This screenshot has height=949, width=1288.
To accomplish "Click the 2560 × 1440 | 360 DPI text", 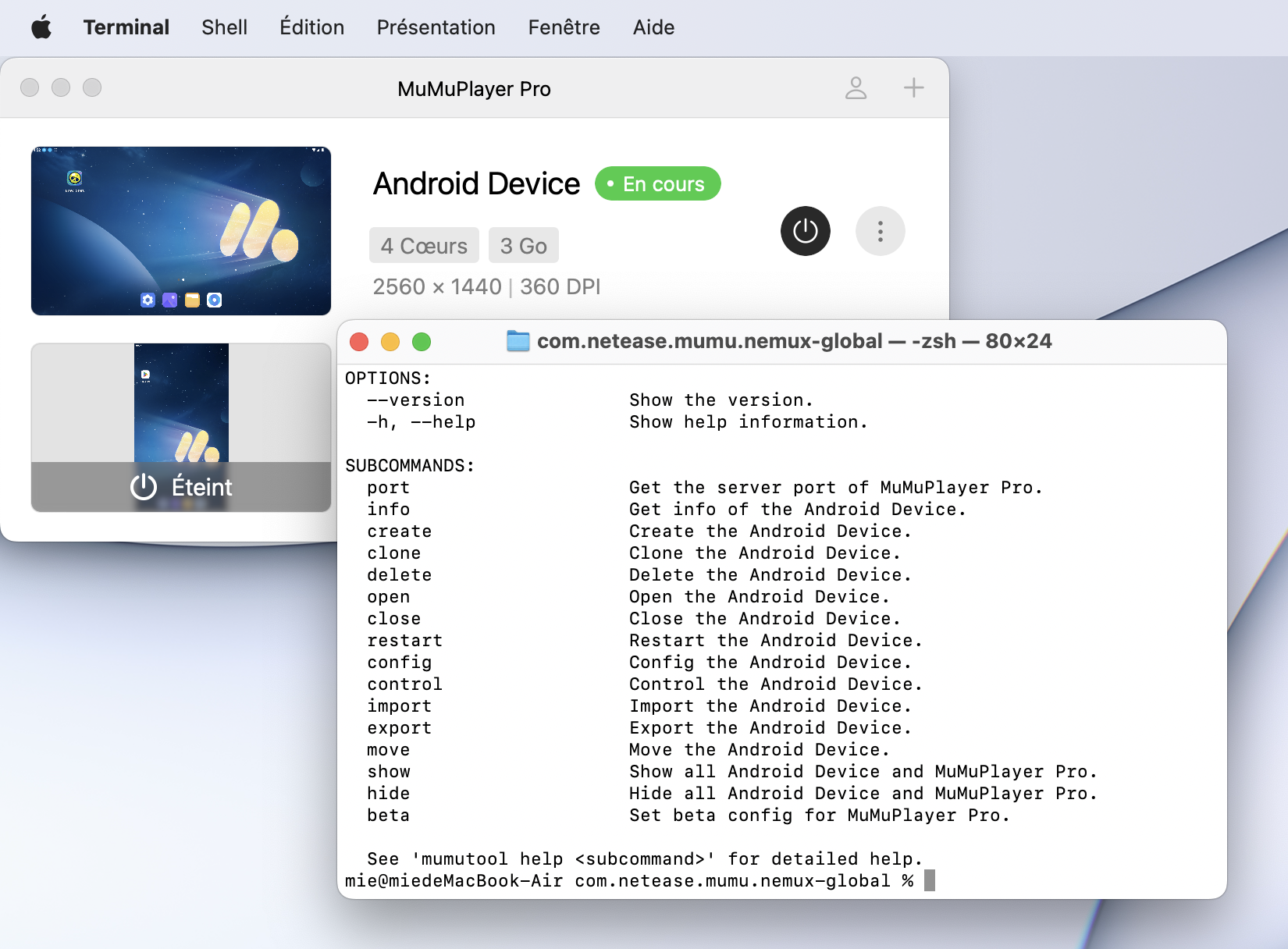I will tap(486, 287).
